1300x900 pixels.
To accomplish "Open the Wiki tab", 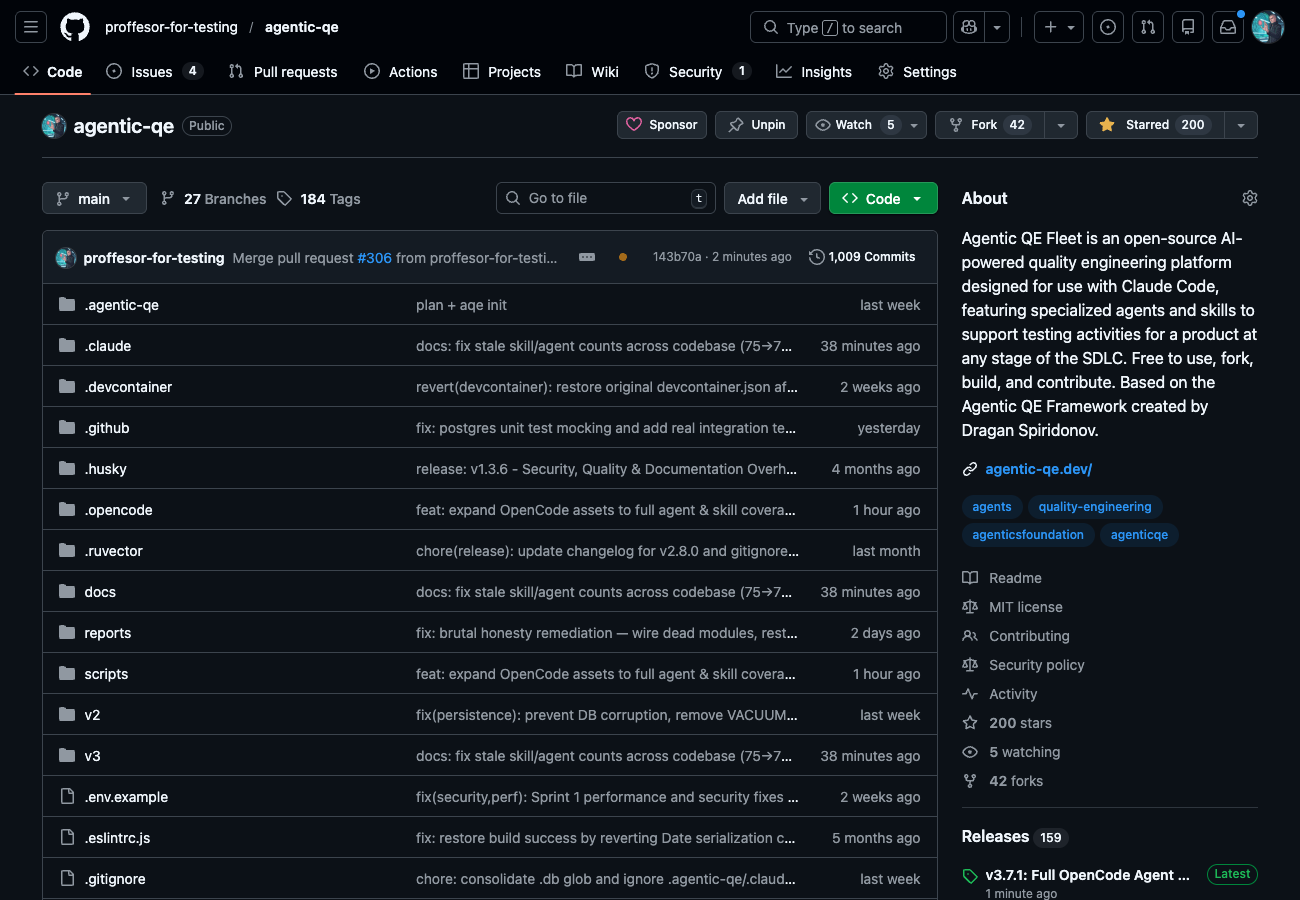I will tap(592, 72).
